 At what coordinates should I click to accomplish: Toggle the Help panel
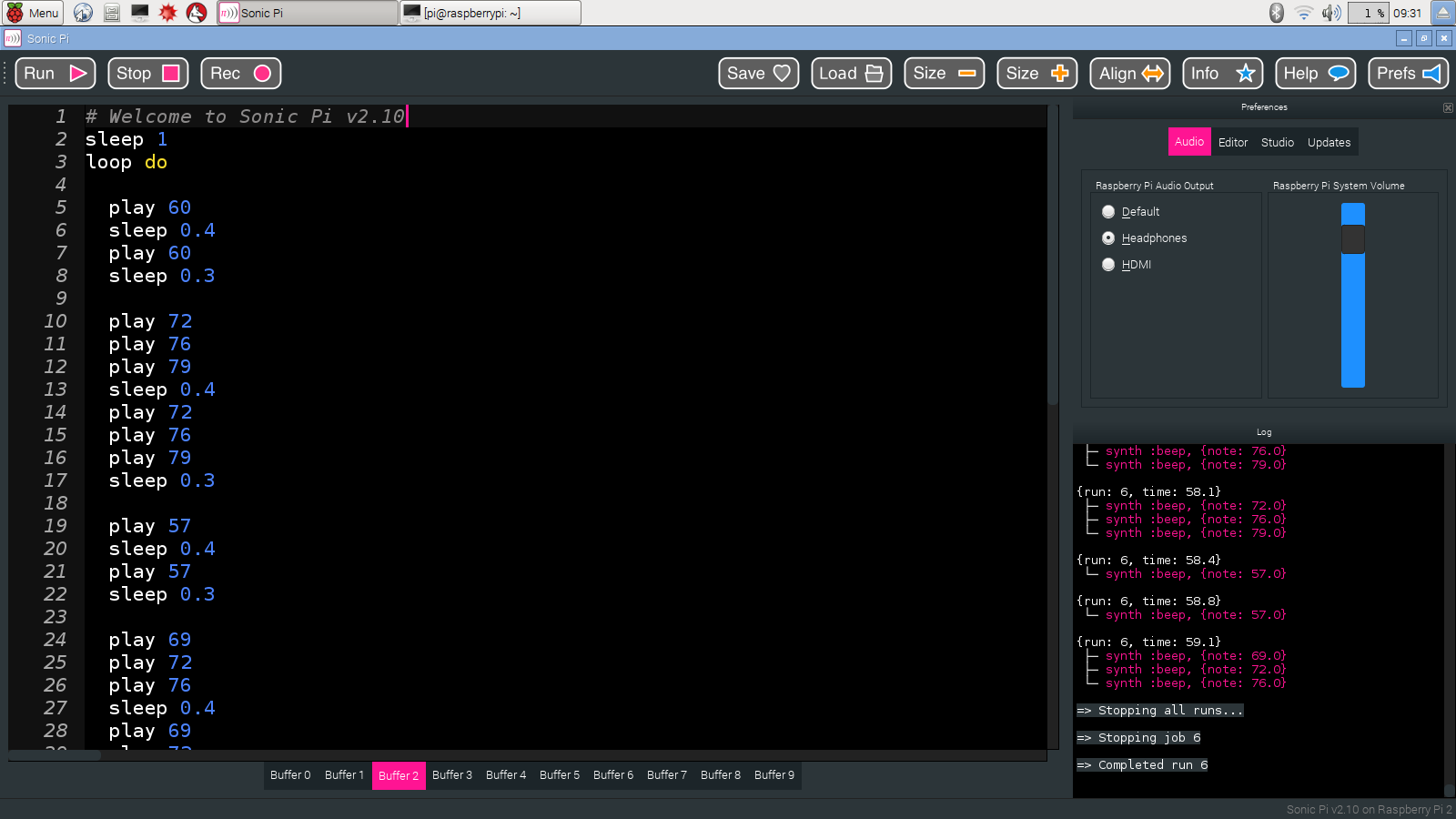pyautogui.click(x=1316, y=74)
